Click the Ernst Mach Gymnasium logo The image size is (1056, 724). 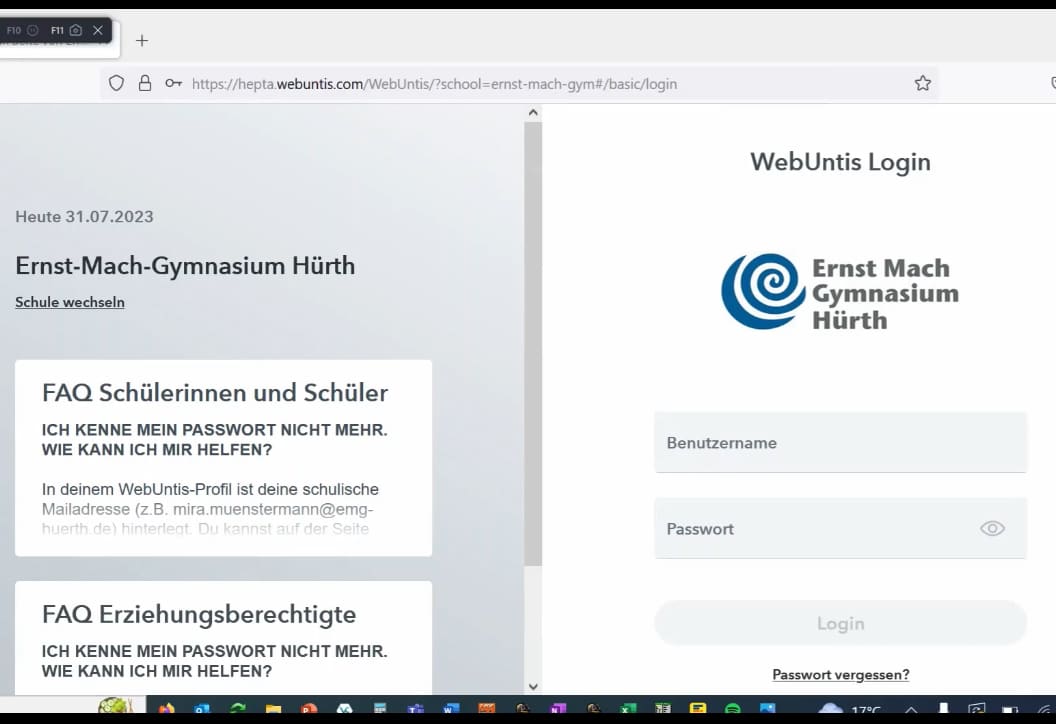click(840, 291)
